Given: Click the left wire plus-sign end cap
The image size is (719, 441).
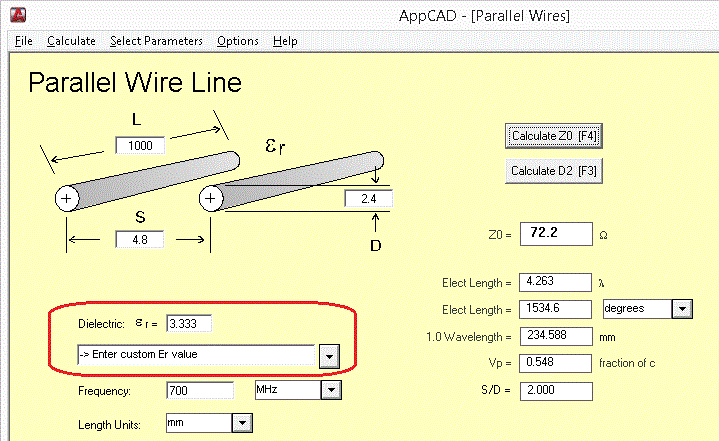Looking at the screenshot, I should click(67, 198).
